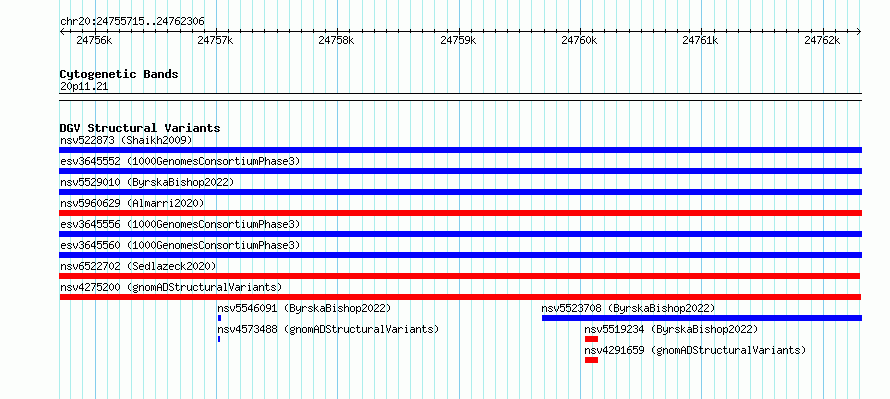Open esv3645552 (1000GenomesConsortiumPhase3) label
Viewport: 890px width, 399px height.
pos(180,161)
